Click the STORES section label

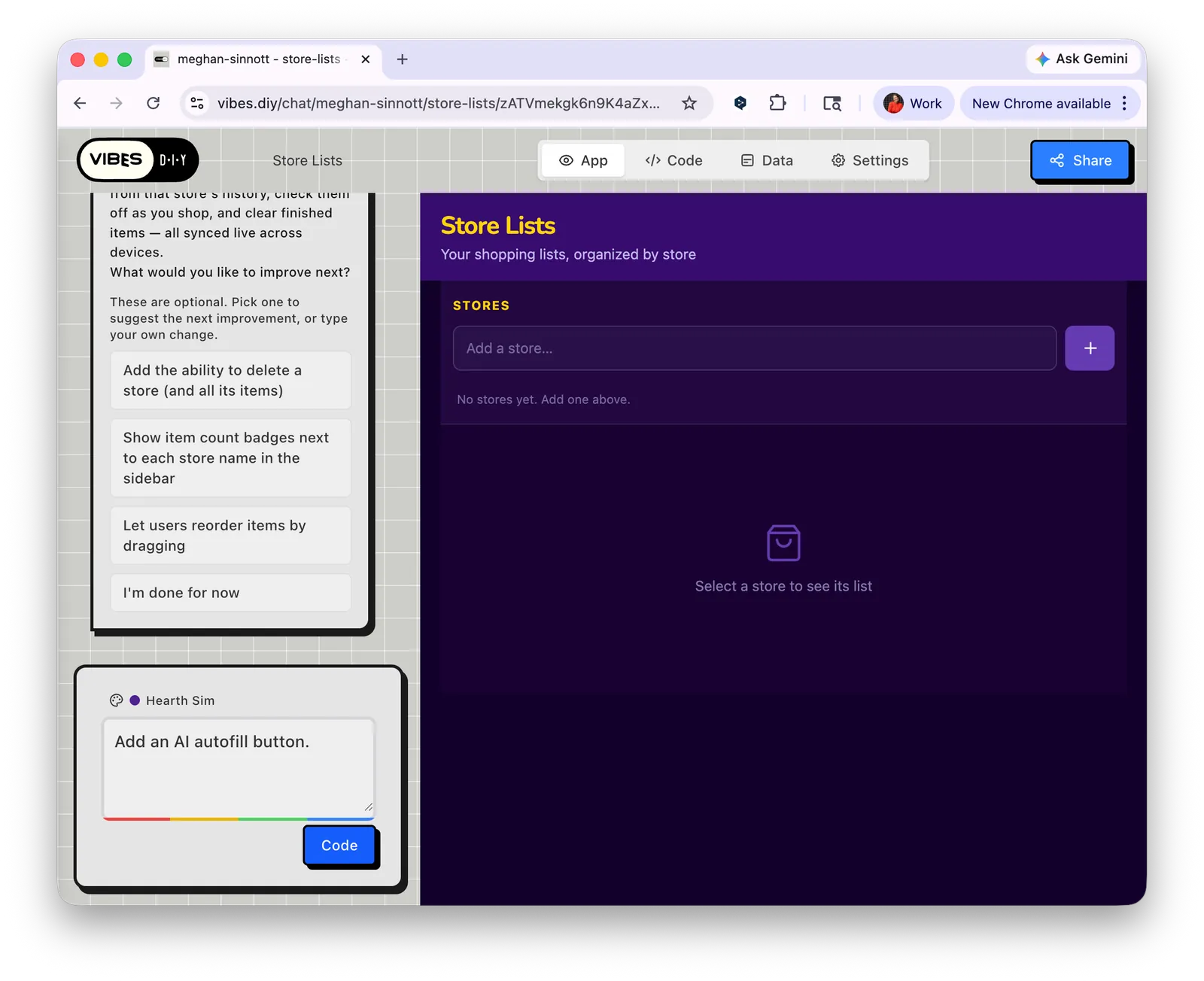[x=481, y=305]
